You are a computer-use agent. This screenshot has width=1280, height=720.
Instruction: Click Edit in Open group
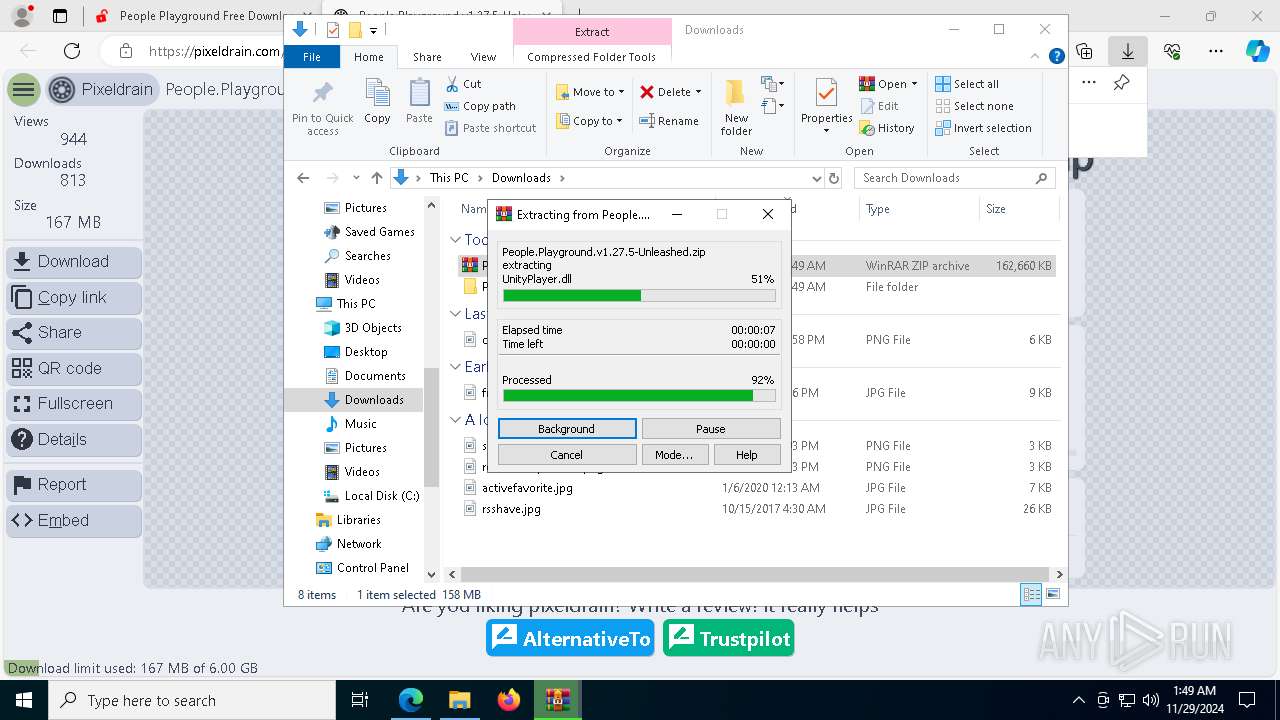pyautogui.click(x=878, y=106)
